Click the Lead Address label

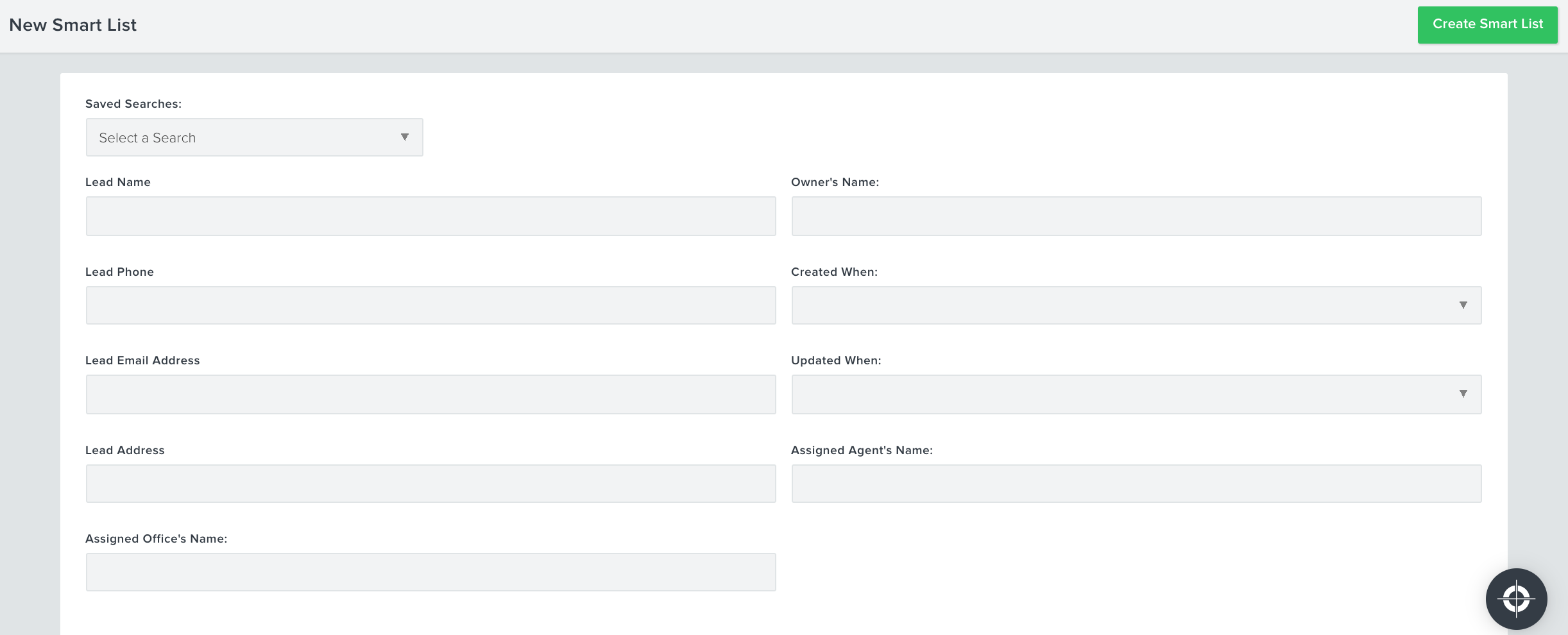124,450
